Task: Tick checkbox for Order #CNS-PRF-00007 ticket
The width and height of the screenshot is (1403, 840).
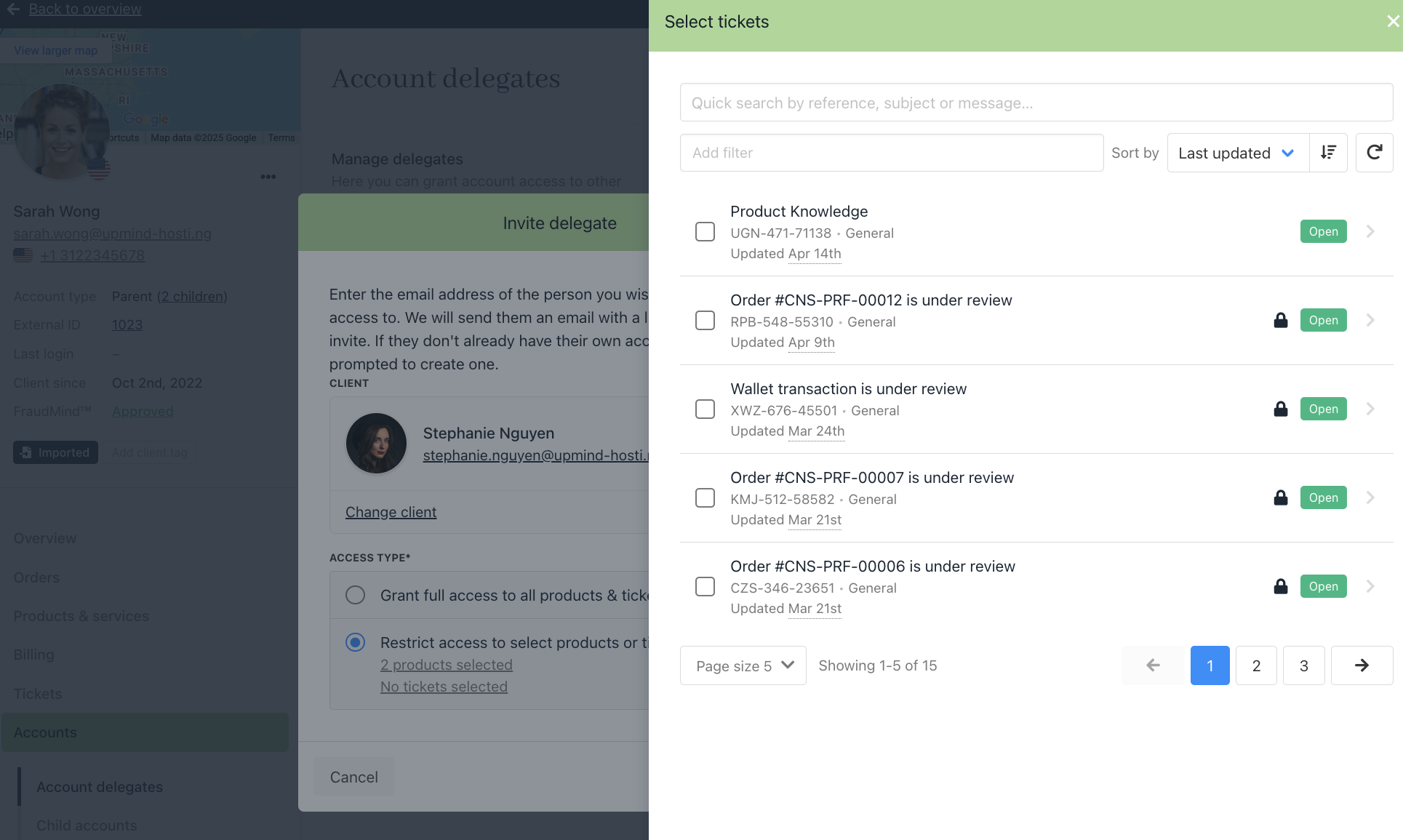Action: [x=705, y=498]
